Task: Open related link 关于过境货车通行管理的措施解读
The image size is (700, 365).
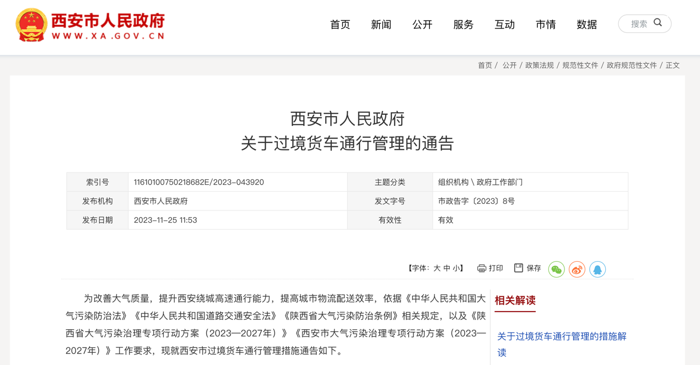Action: click(x=562, y=344)
